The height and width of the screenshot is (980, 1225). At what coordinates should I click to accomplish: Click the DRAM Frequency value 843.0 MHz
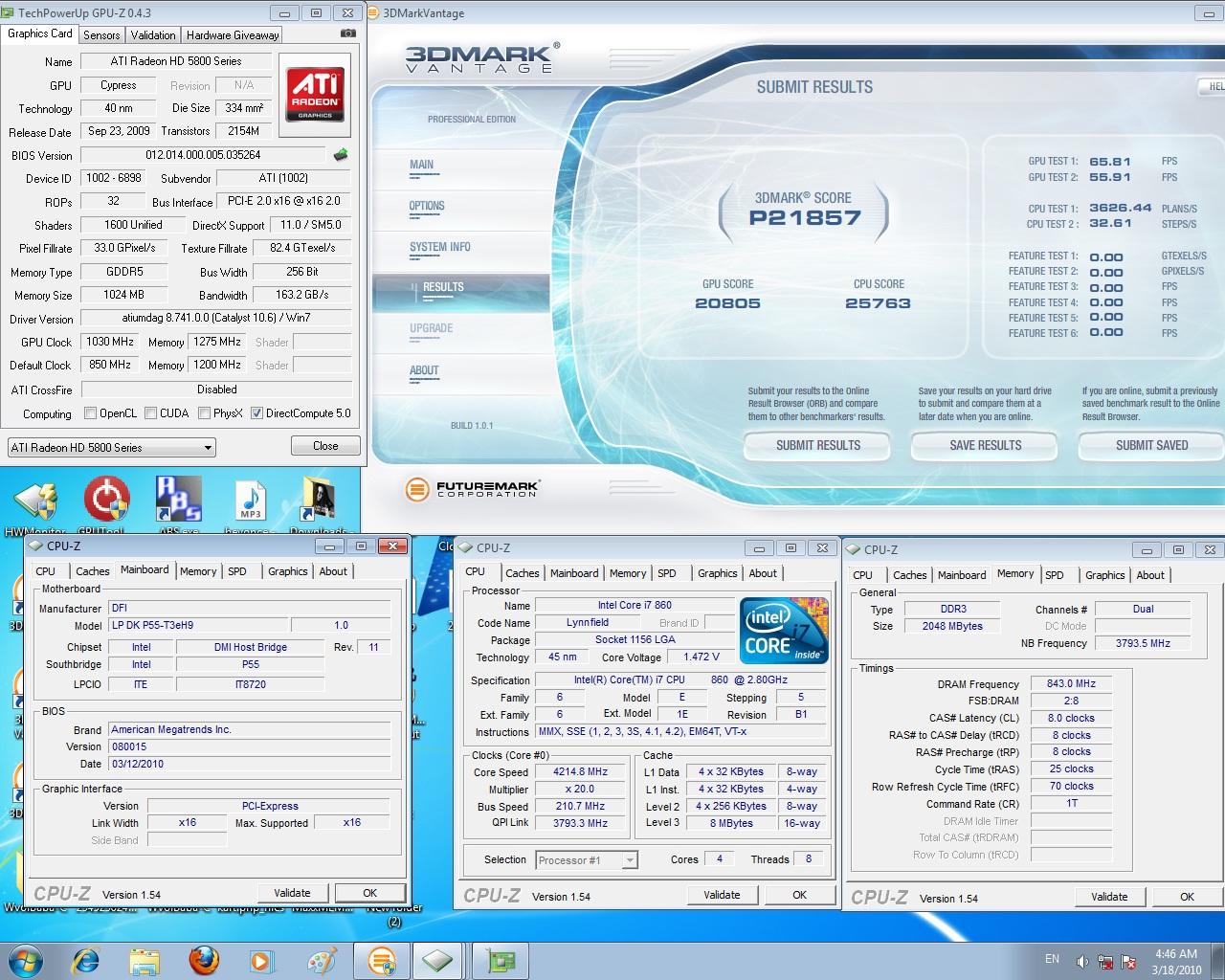(1071, 683)
